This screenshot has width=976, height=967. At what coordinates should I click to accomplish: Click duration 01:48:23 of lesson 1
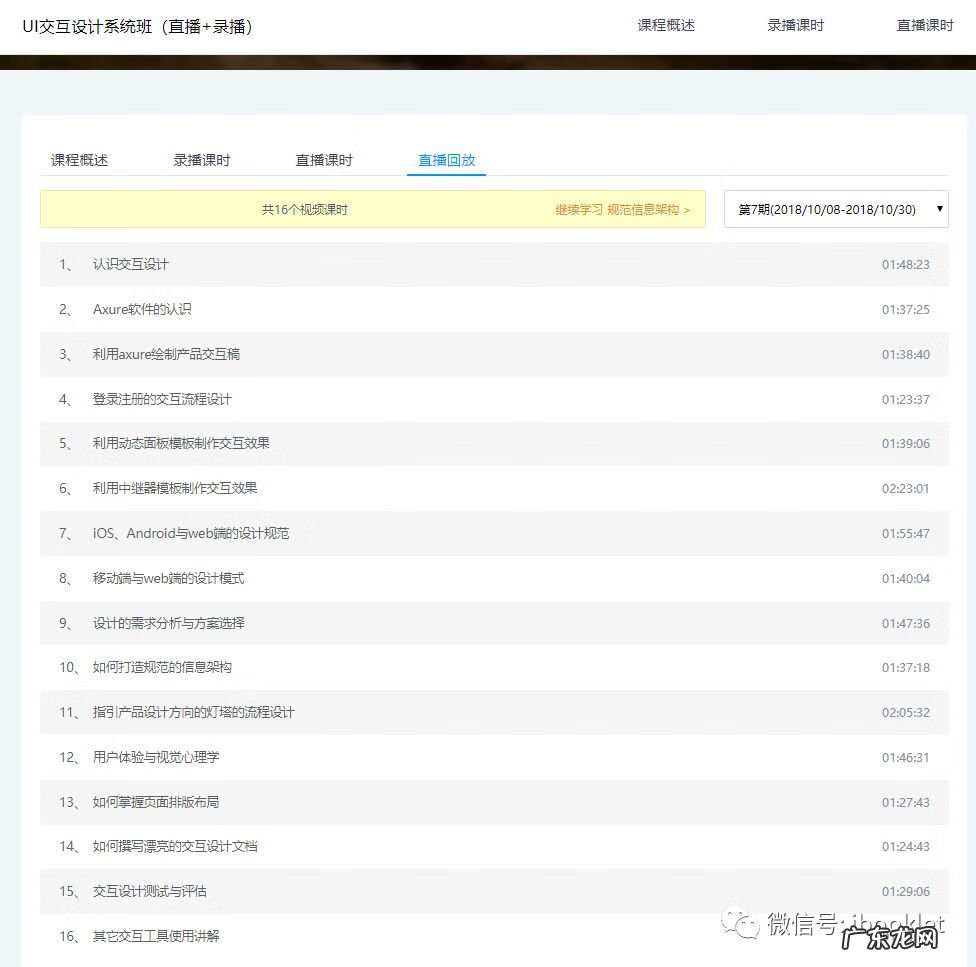click(906, 264)
